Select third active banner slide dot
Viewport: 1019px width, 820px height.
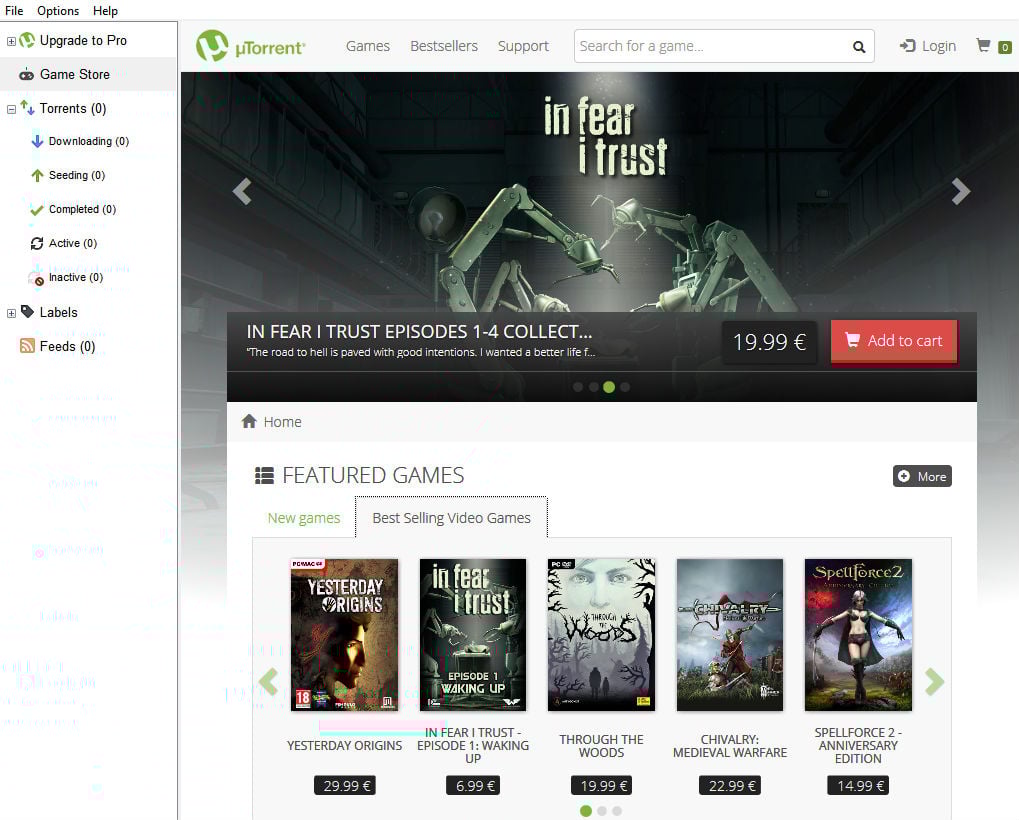tap(609, 387)
